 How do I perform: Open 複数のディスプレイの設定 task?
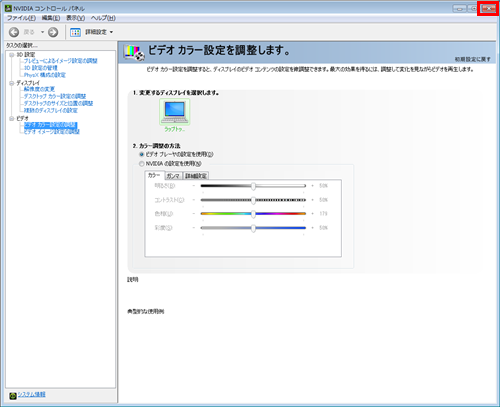click(50, 110)
